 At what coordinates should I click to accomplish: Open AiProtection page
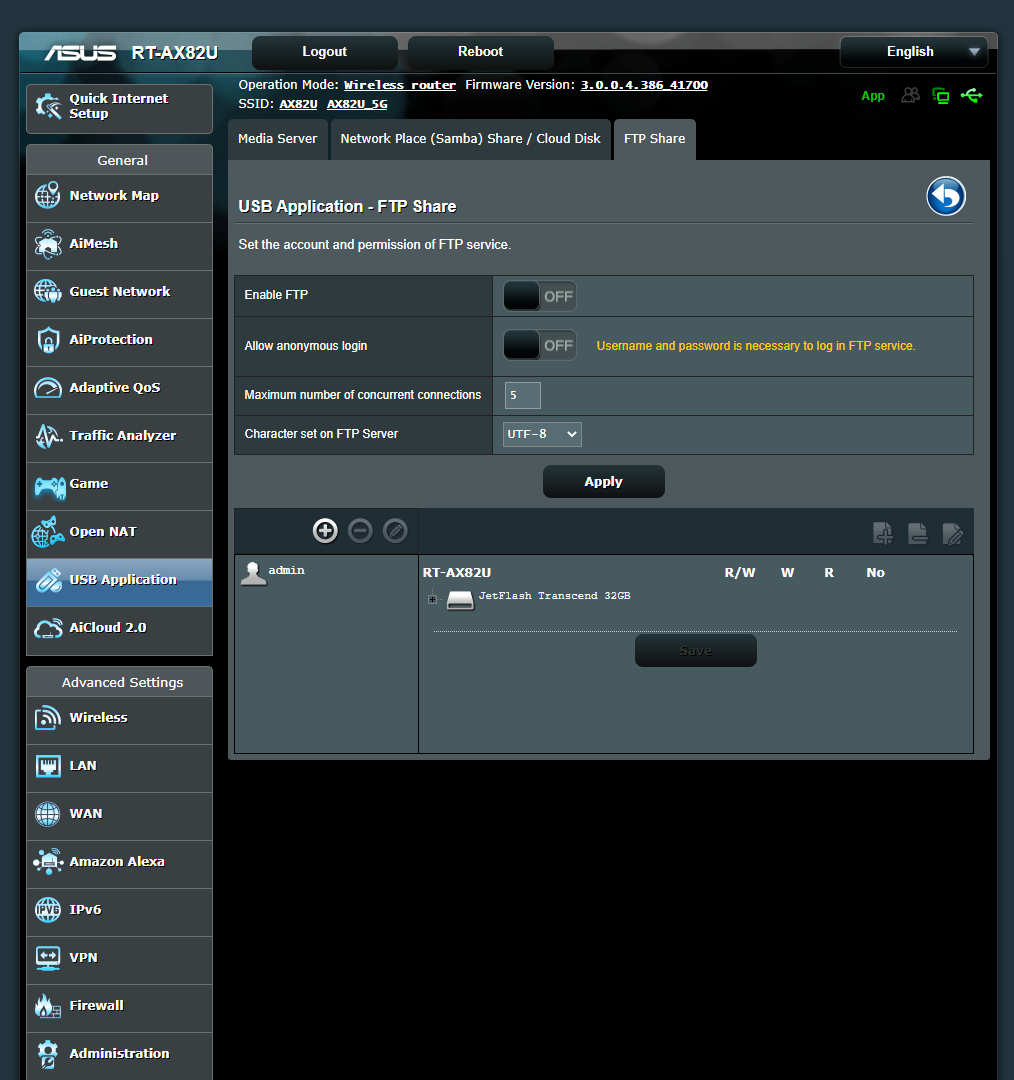(x=119, y=342)
